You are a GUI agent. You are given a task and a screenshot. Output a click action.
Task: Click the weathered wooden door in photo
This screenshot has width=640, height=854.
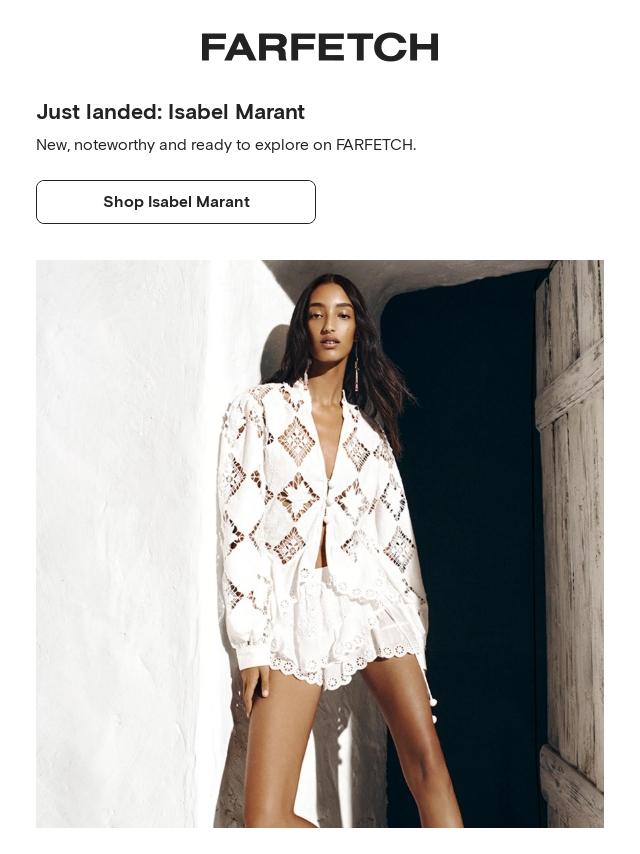point(569,544)
